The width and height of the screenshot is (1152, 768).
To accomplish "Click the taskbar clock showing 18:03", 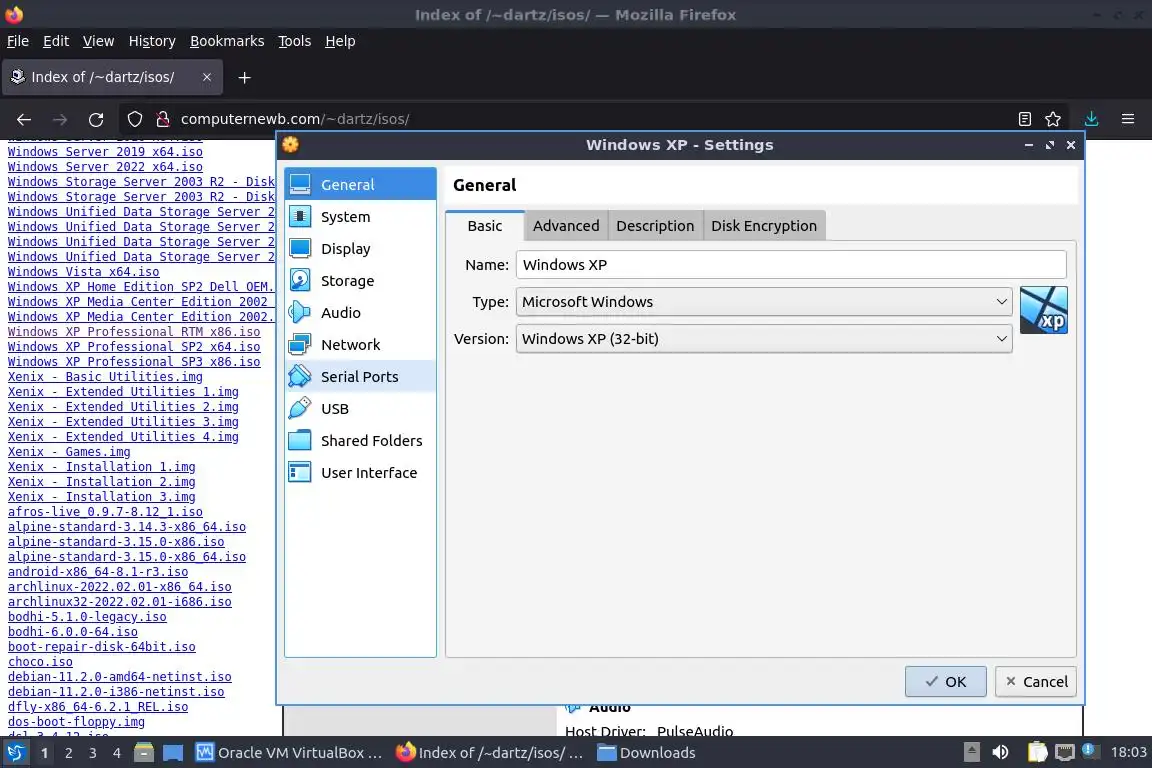I will click(x=1128, y=753).
